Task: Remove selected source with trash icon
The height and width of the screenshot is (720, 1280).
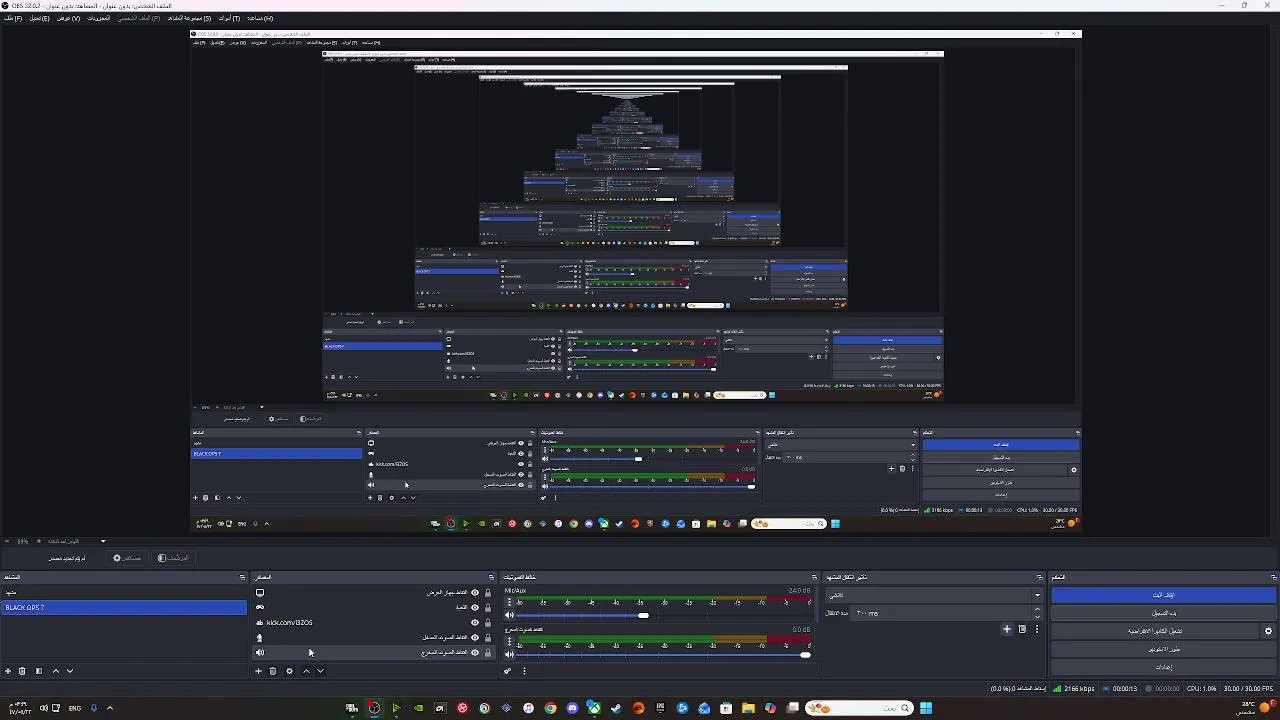Action: [273, 671]
